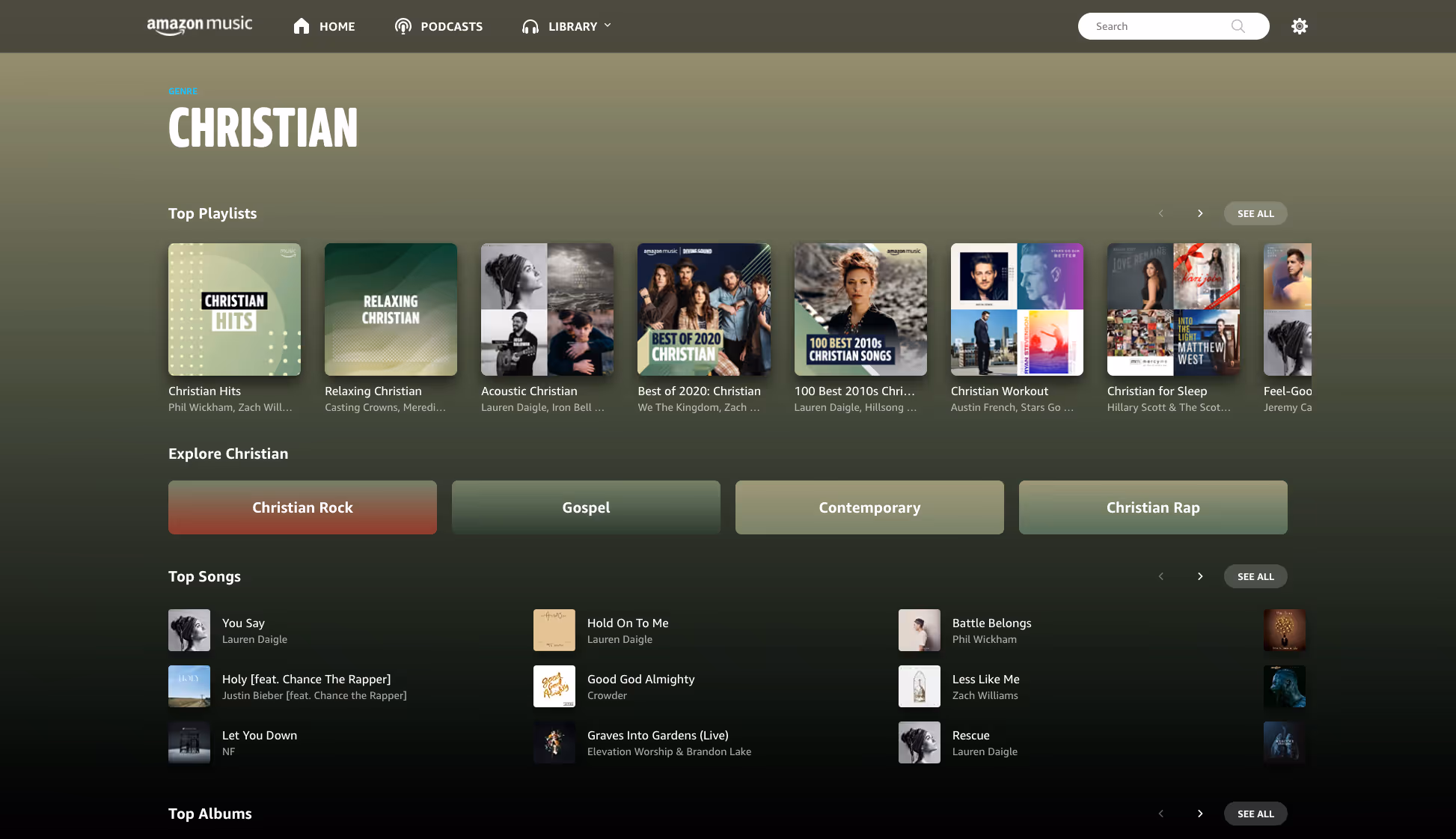Open the partially visible Feel-Good playlist cover
1456x839 pixels.
(1288, 309)
